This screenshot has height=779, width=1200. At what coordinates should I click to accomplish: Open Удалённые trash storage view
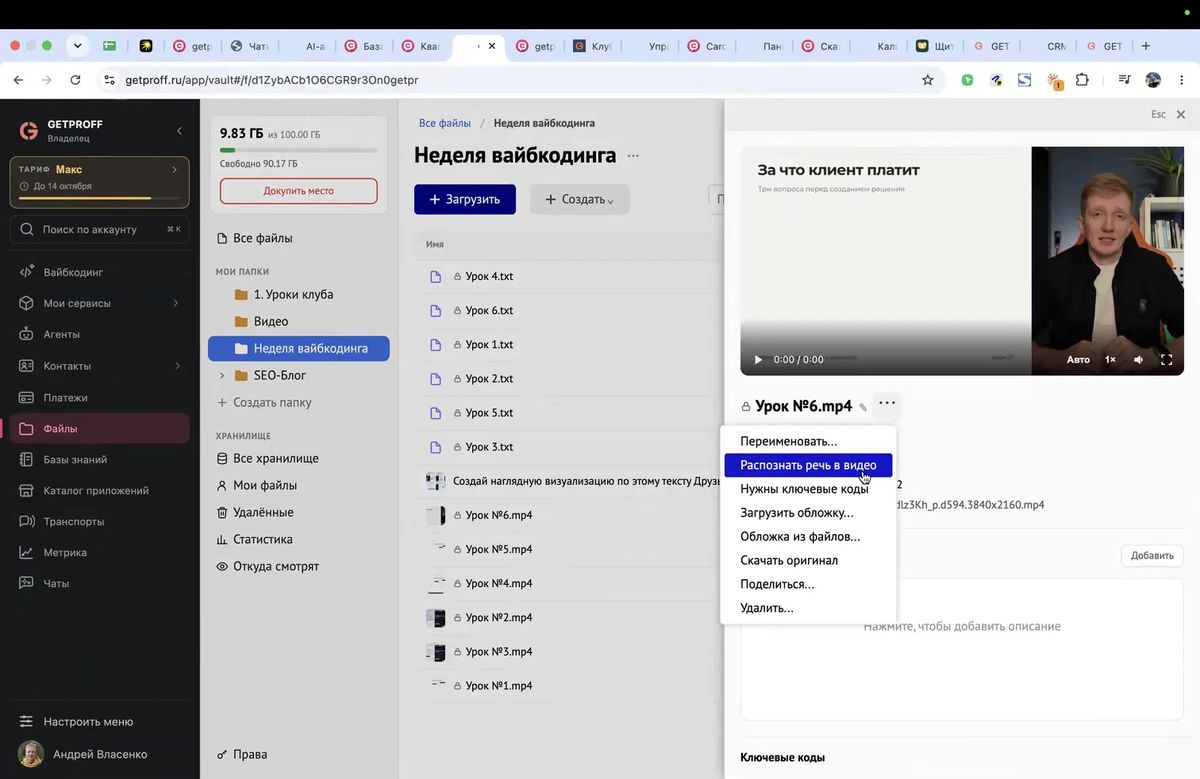click(x=263, y=512)
